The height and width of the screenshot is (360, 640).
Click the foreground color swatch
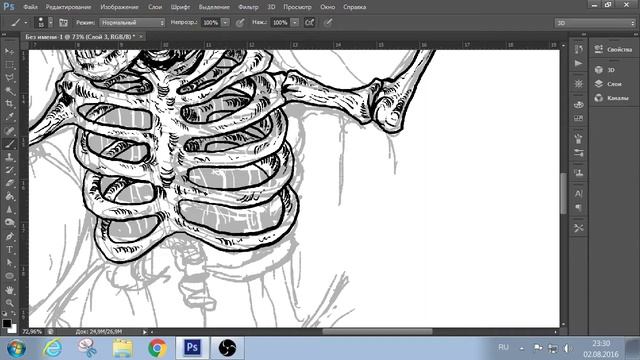point(6,323)
